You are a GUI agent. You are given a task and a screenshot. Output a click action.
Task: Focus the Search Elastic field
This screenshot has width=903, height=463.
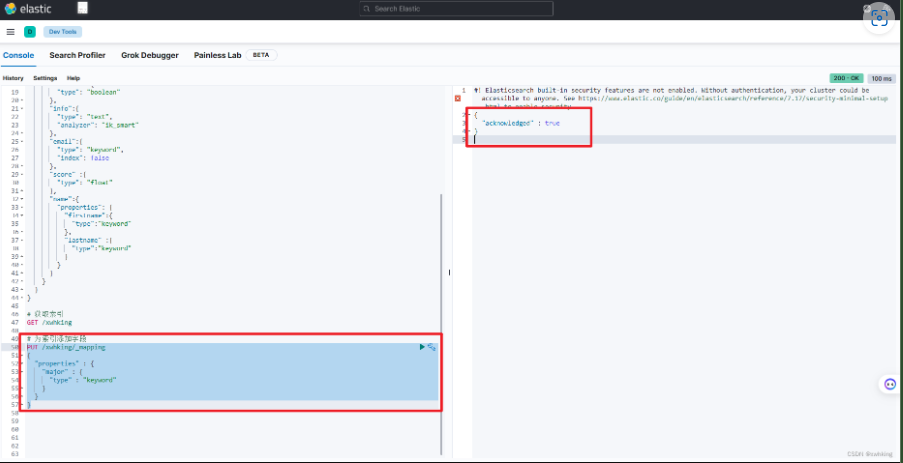[456, 9]
